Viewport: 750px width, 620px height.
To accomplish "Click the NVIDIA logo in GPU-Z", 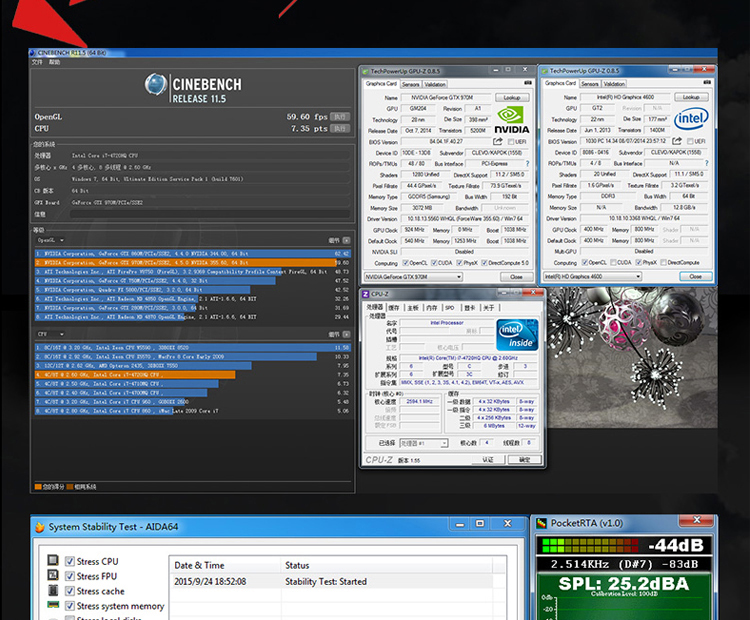I will point(512,121).
